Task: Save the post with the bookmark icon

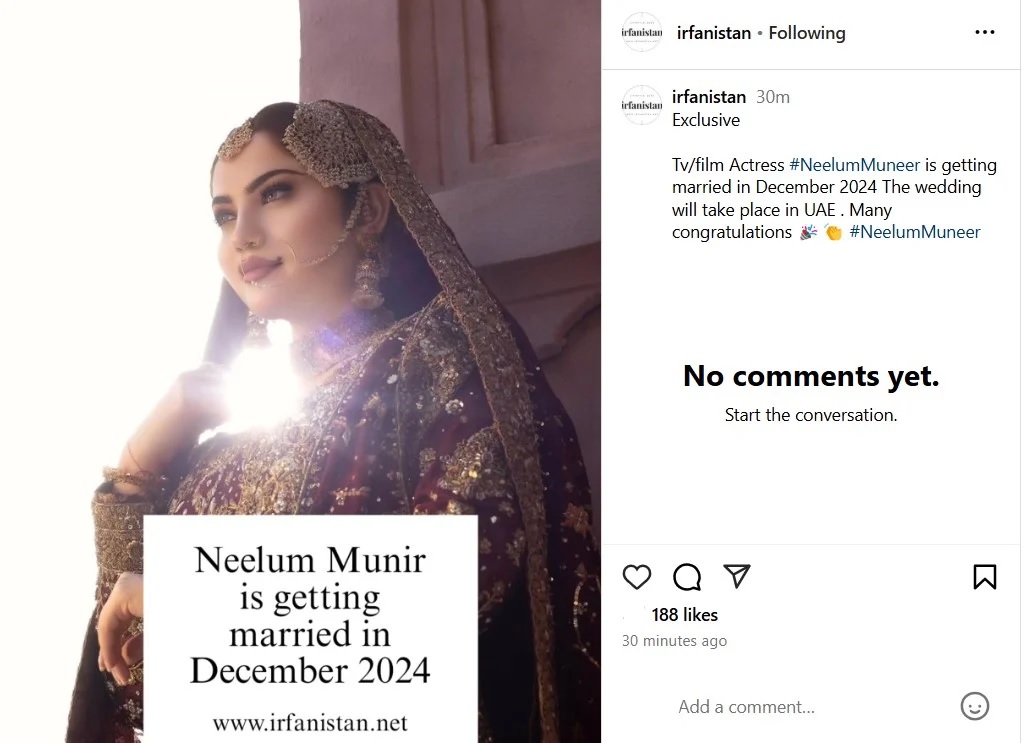Action: pyautogui.click(x=984, y=577)
